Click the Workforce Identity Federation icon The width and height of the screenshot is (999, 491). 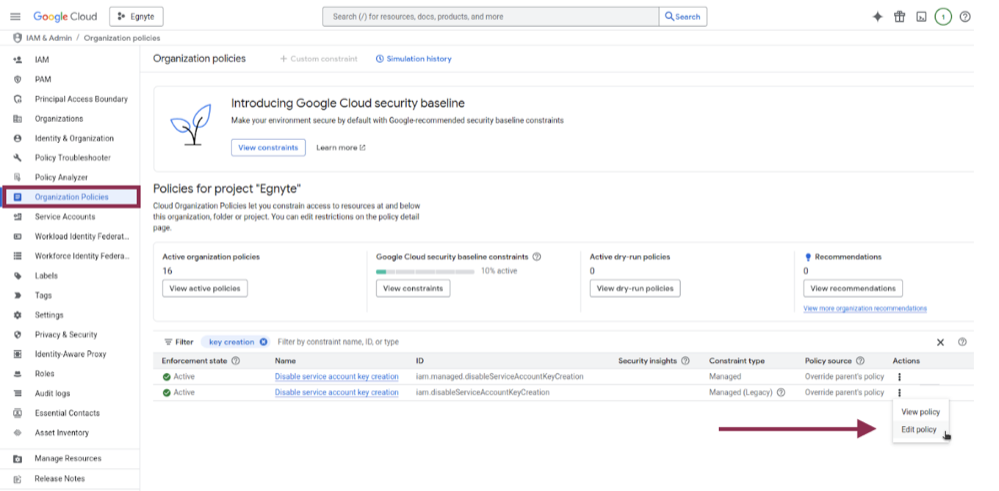[18, 256]
